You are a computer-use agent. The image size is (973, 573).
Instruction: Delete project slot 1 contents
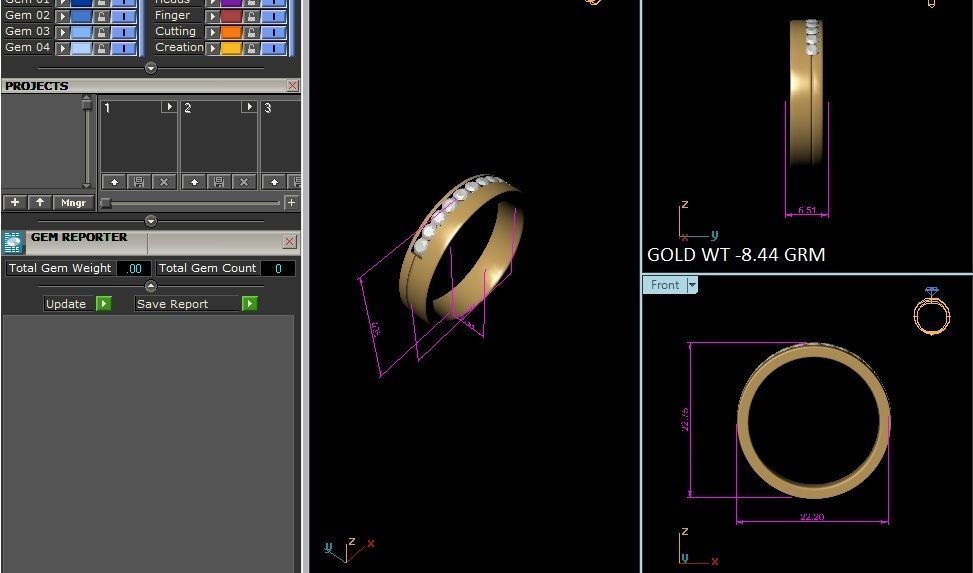click(164, 182)
